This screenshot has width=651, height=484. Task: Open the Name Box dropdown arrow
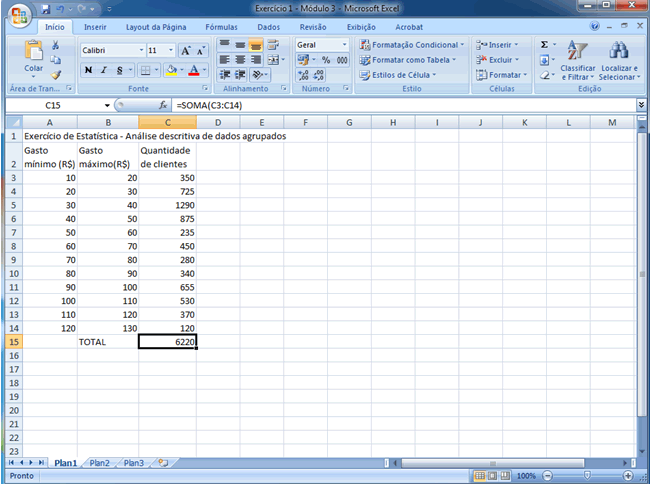click(x=107, y=105)
